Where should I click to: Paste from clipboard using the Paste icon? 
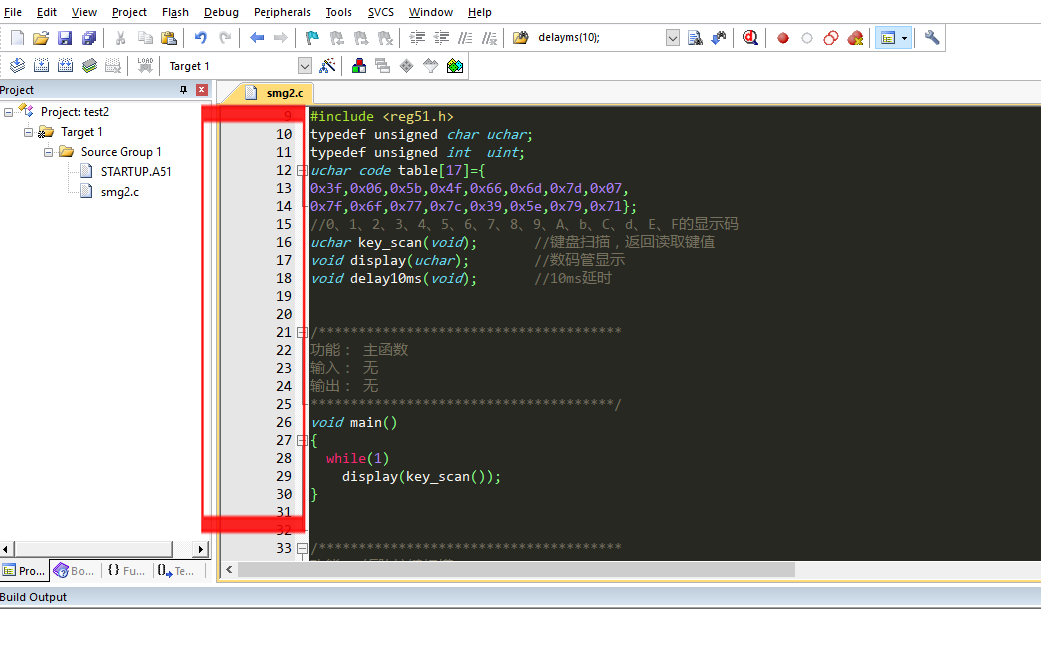coord(169,38)
